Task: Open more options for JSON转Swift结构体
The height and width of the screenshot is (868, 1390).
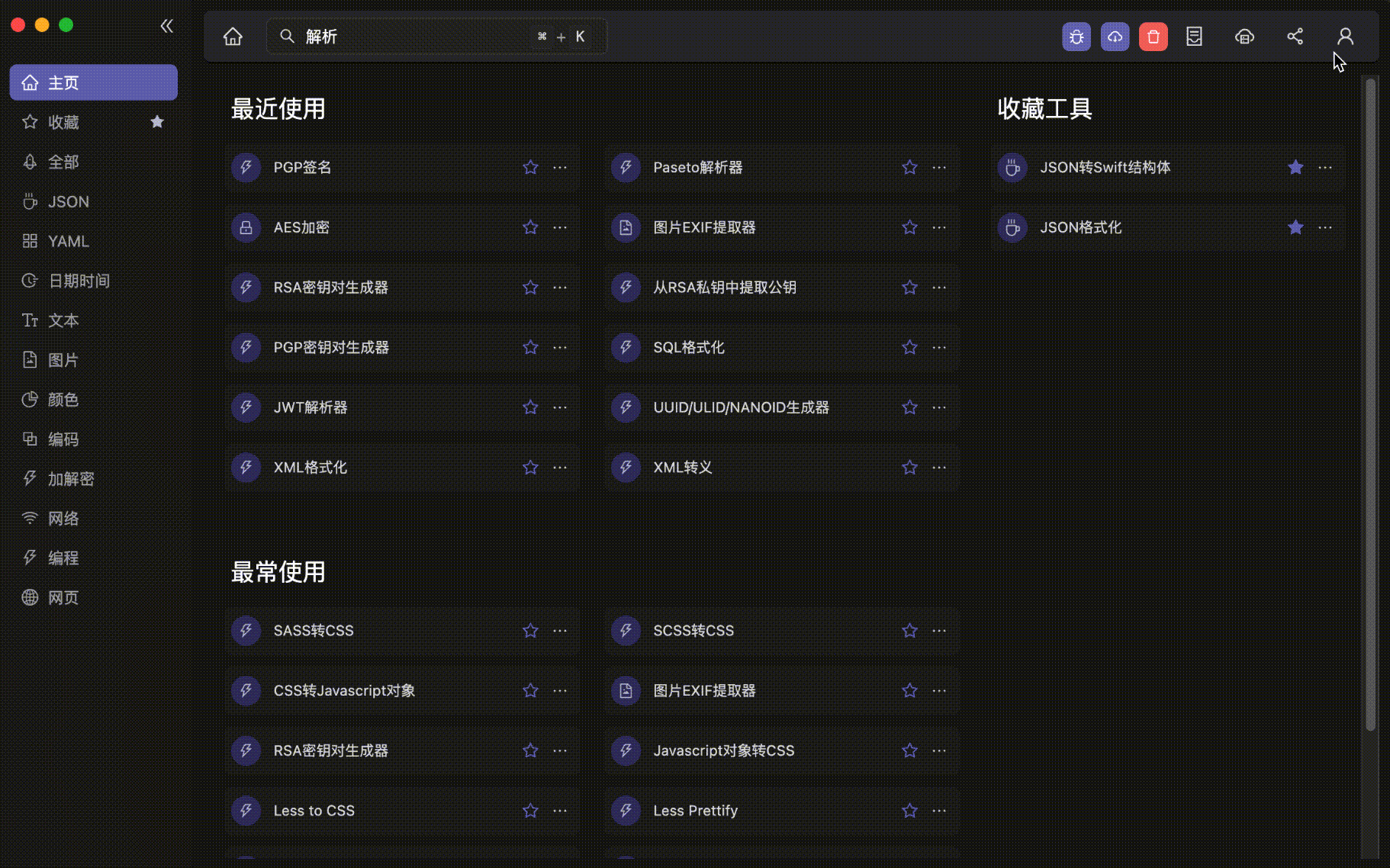Action: click(1325, 167)
